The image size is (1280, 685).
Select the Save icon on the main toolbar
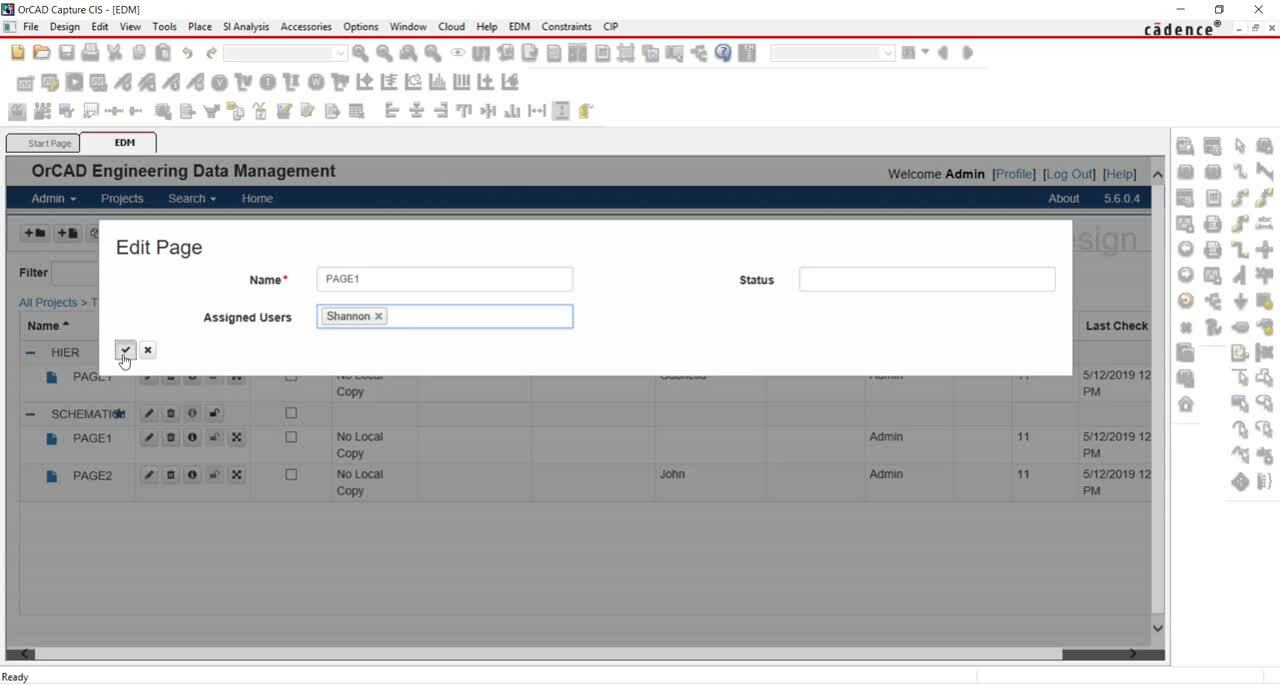tap(66, 52)
